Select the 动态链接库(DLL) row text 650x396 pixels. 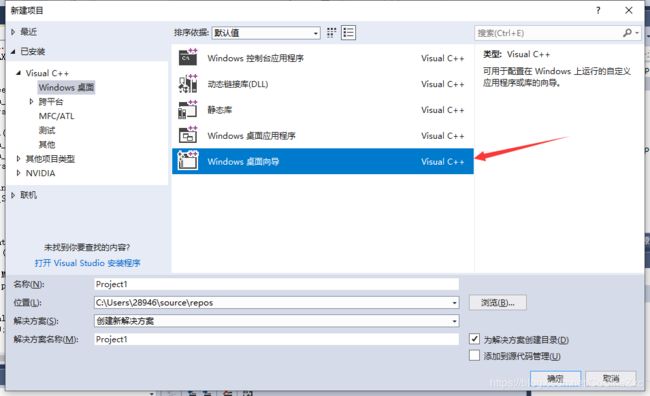pos(238,84)
